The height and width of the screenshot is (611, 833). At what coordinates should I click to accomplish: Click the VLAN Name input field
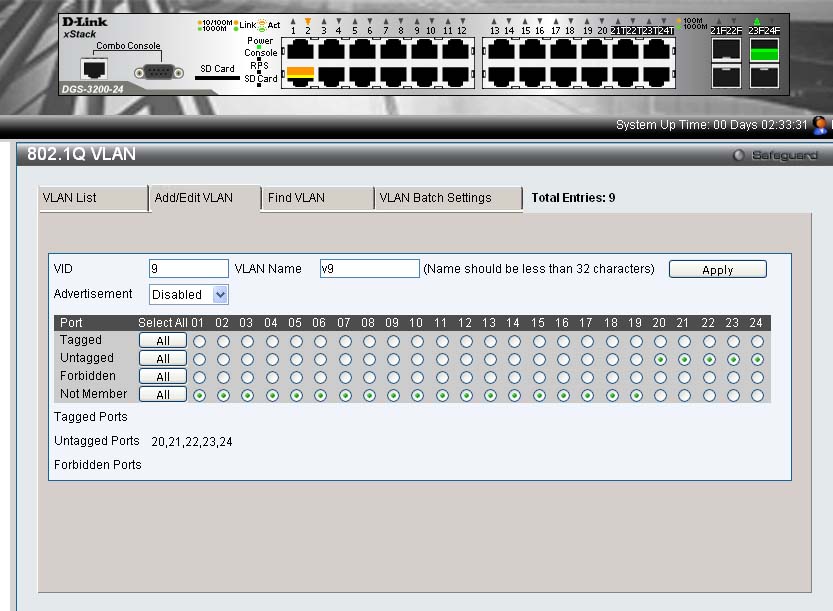(369, 269)
